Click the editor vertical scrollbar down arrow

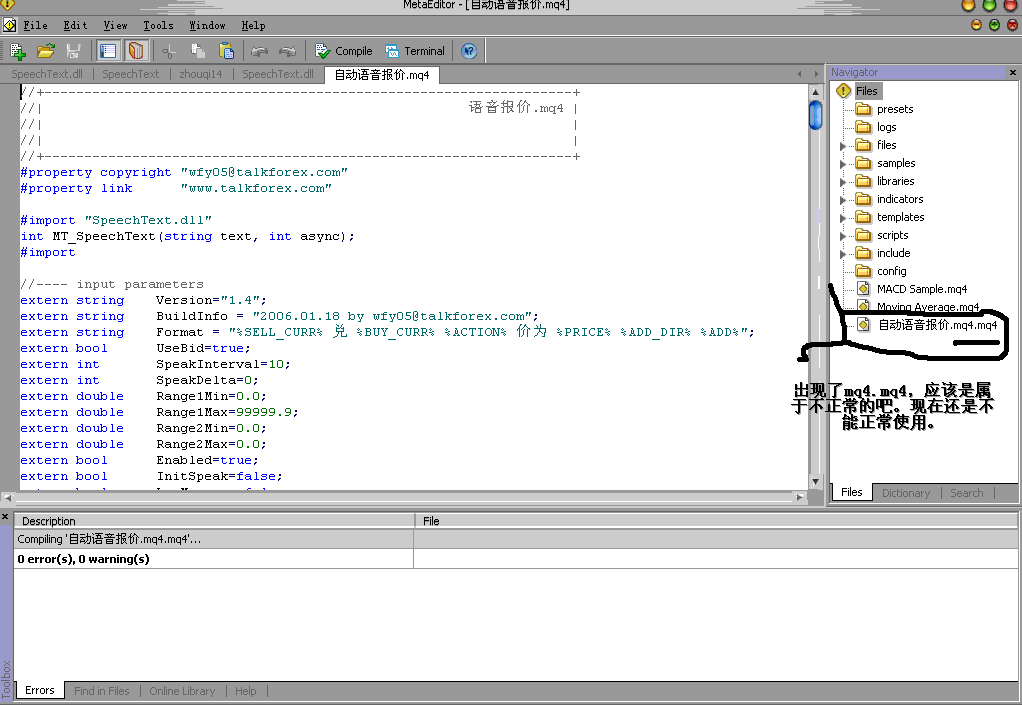[x=815, y=482]
